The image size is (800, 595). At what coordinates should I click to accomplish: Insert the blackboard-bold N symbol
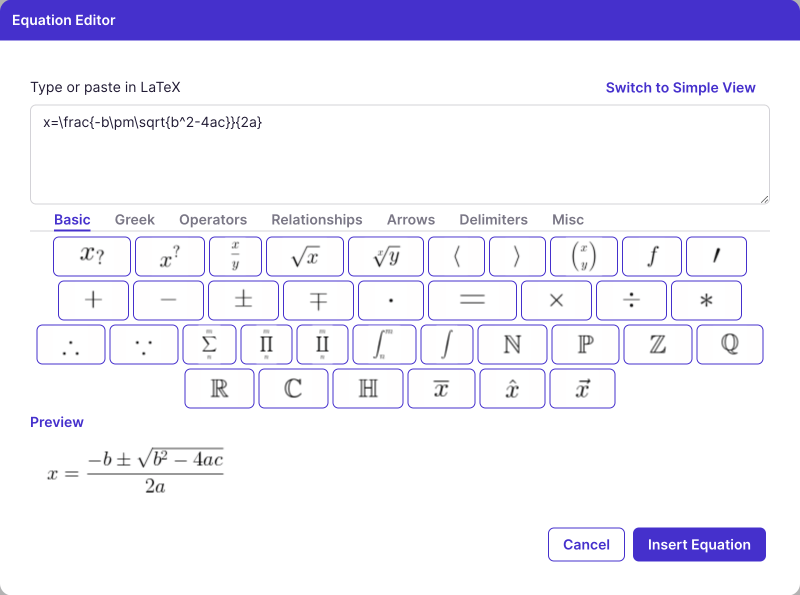[512, 344]
